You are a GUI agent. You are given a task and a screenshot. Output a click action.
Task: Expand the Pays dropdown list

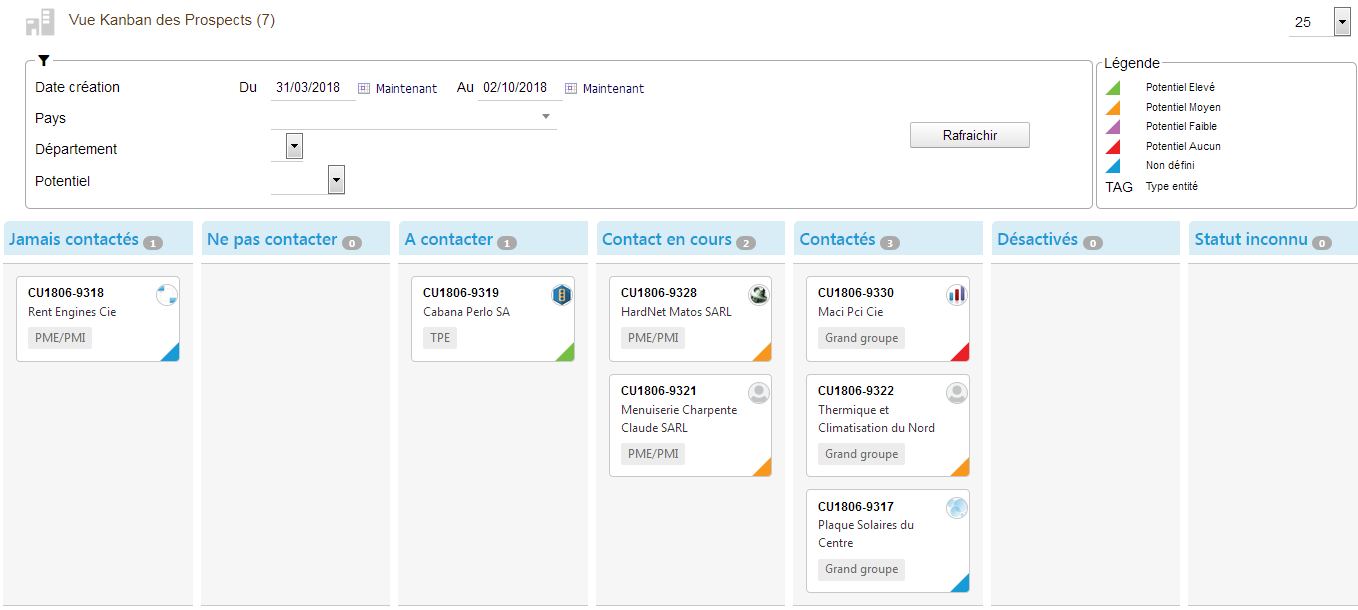pos(546,117)
